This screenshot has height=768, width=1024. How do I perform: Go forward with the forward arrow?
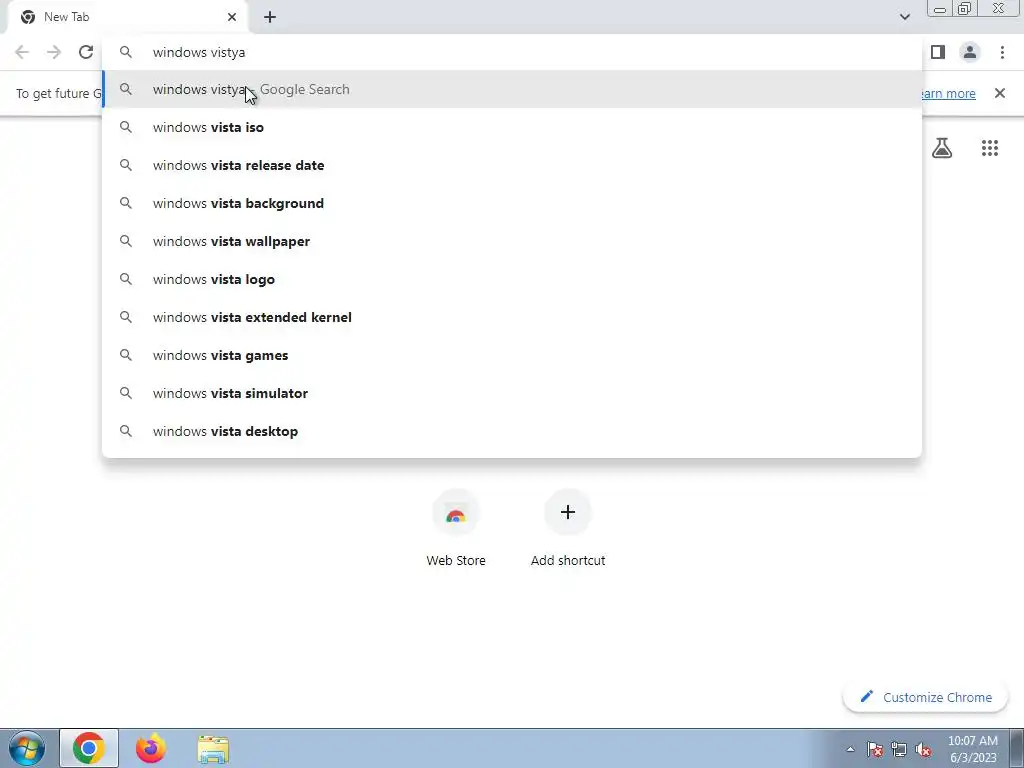[54, 52]
